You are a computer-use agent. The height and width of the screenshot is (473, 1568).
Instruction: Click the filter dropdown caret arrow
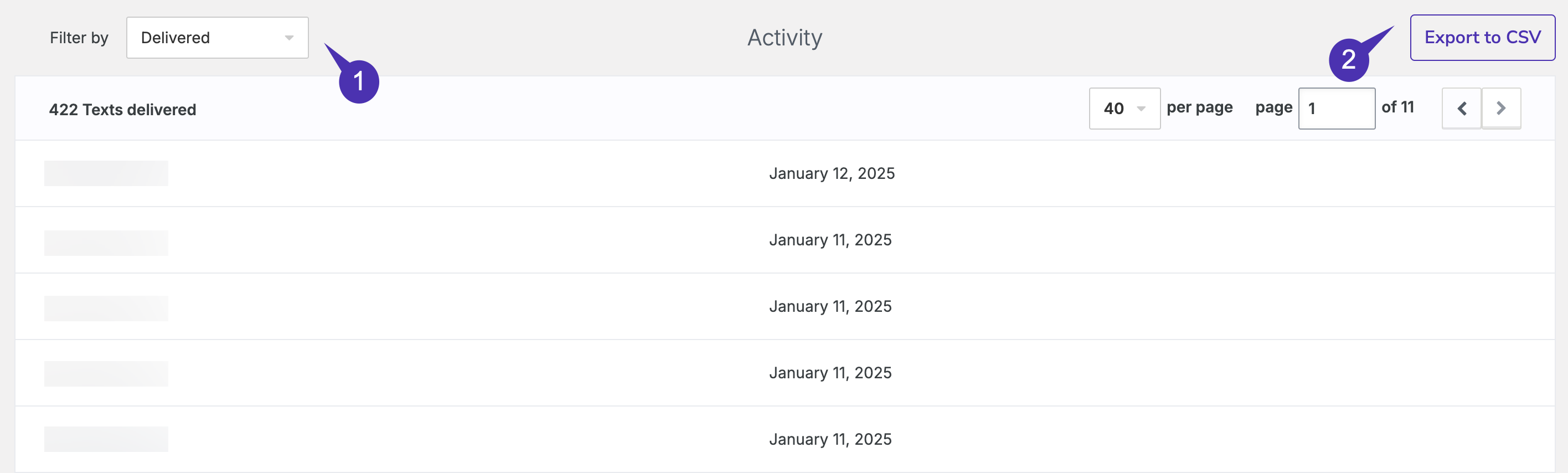(289, 38)
